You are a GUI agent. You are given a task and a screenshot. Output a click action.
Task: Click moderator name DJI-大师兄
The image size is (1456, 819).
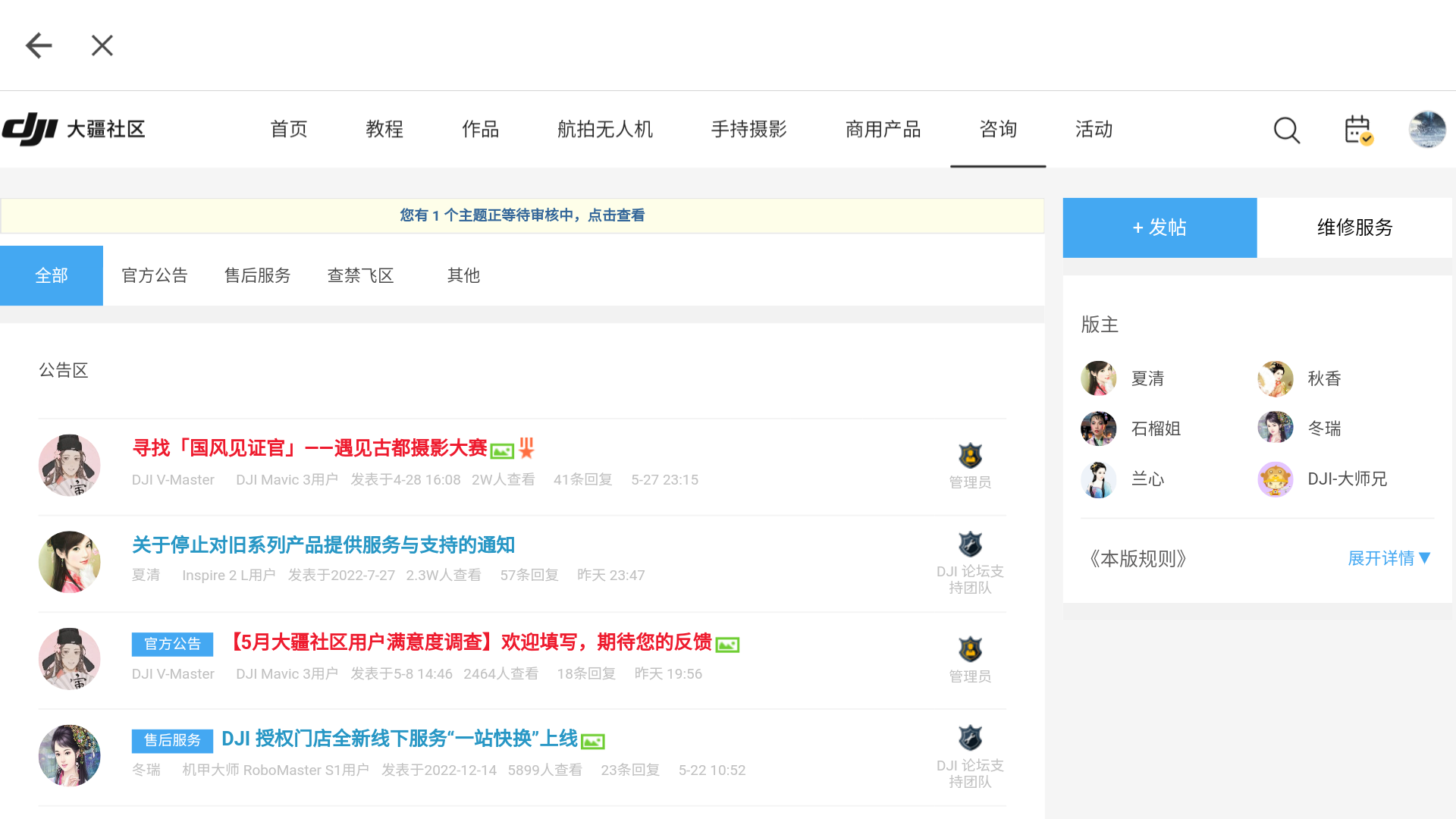[x=1347, y=479]
